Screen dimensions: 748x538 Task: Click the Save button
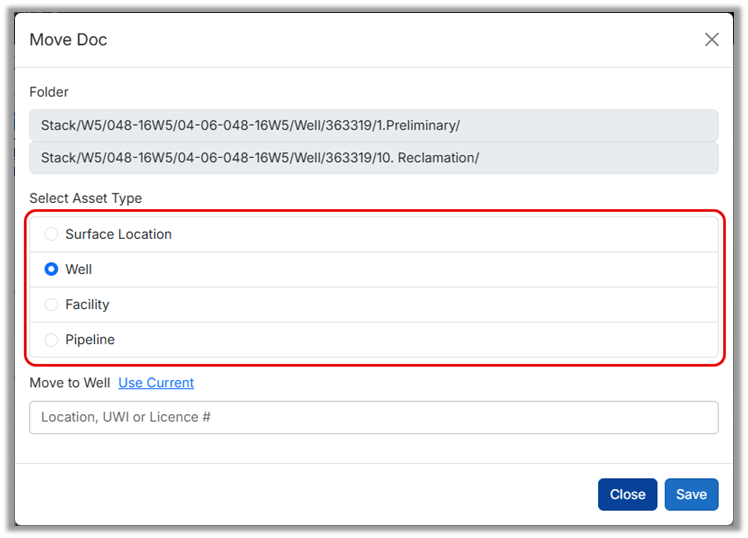click(x=691, y=494)
